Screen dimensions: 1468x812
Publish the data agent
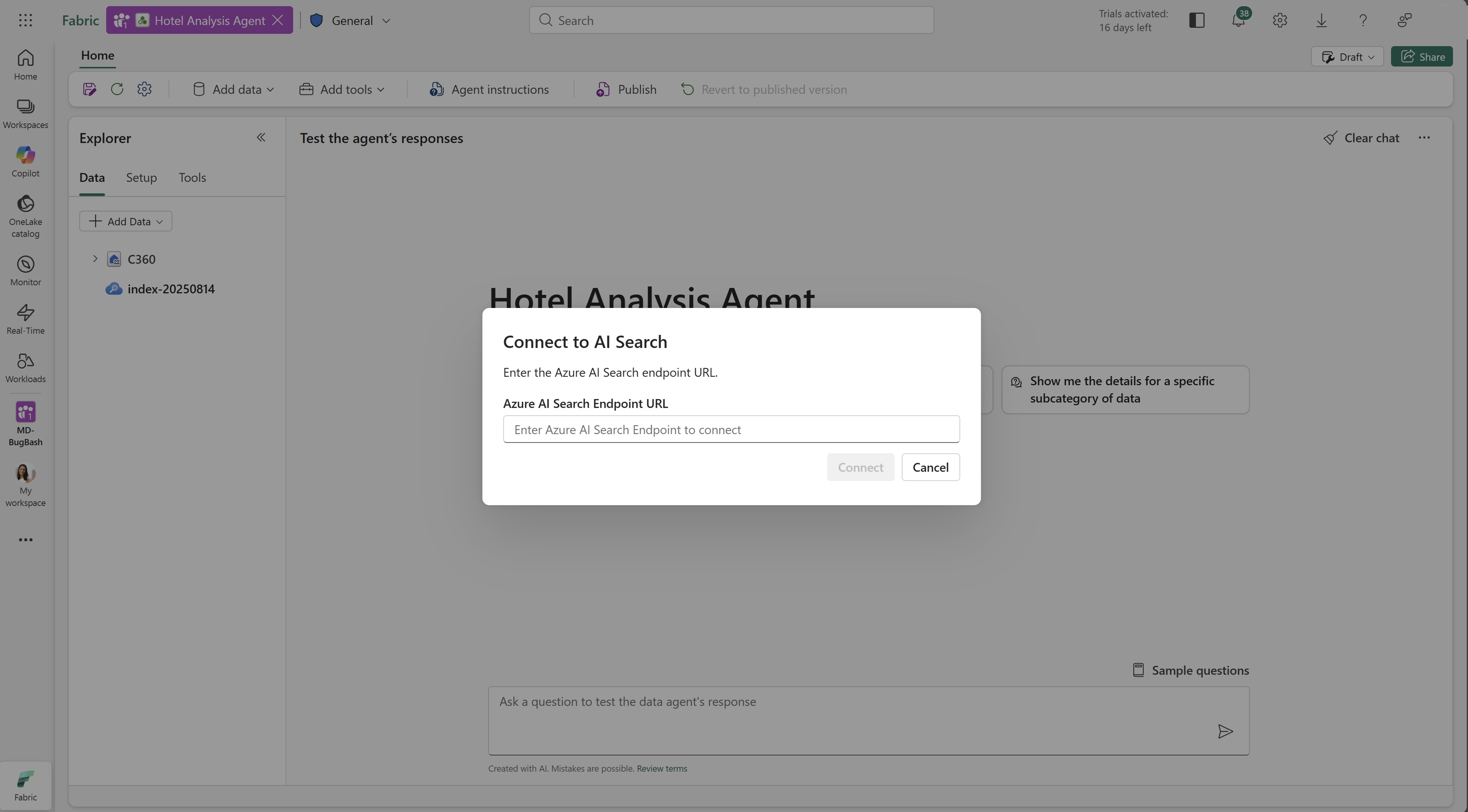pyautogui.click(x=626, y=90)
